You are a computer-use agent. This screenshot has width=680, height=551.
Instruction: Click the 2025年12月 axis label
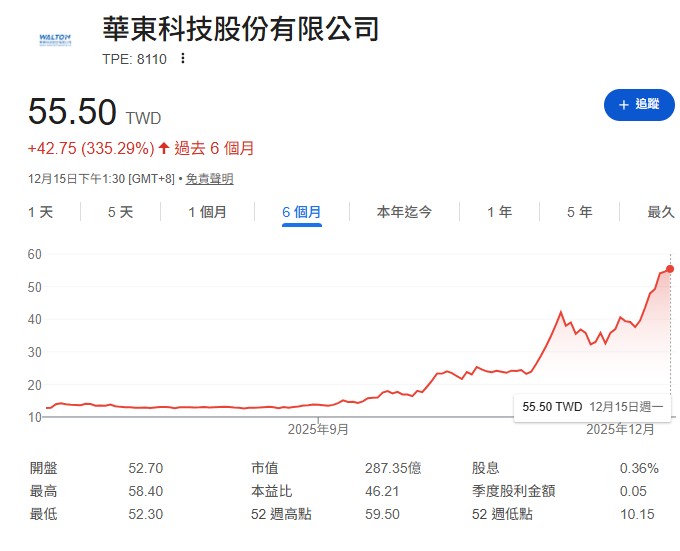point(620,430)
